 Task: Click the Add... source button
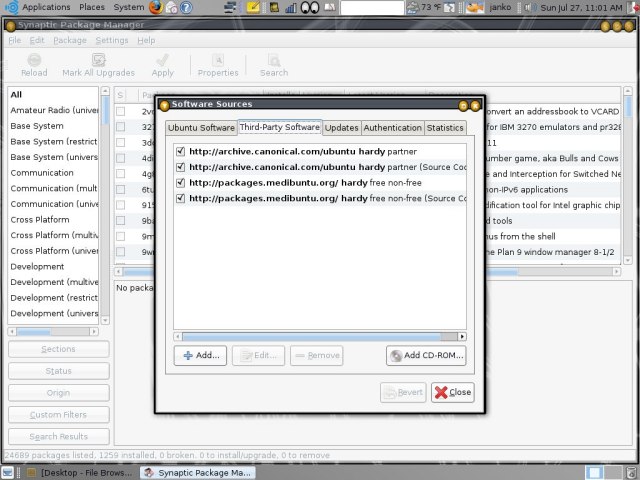coord(200,356)
